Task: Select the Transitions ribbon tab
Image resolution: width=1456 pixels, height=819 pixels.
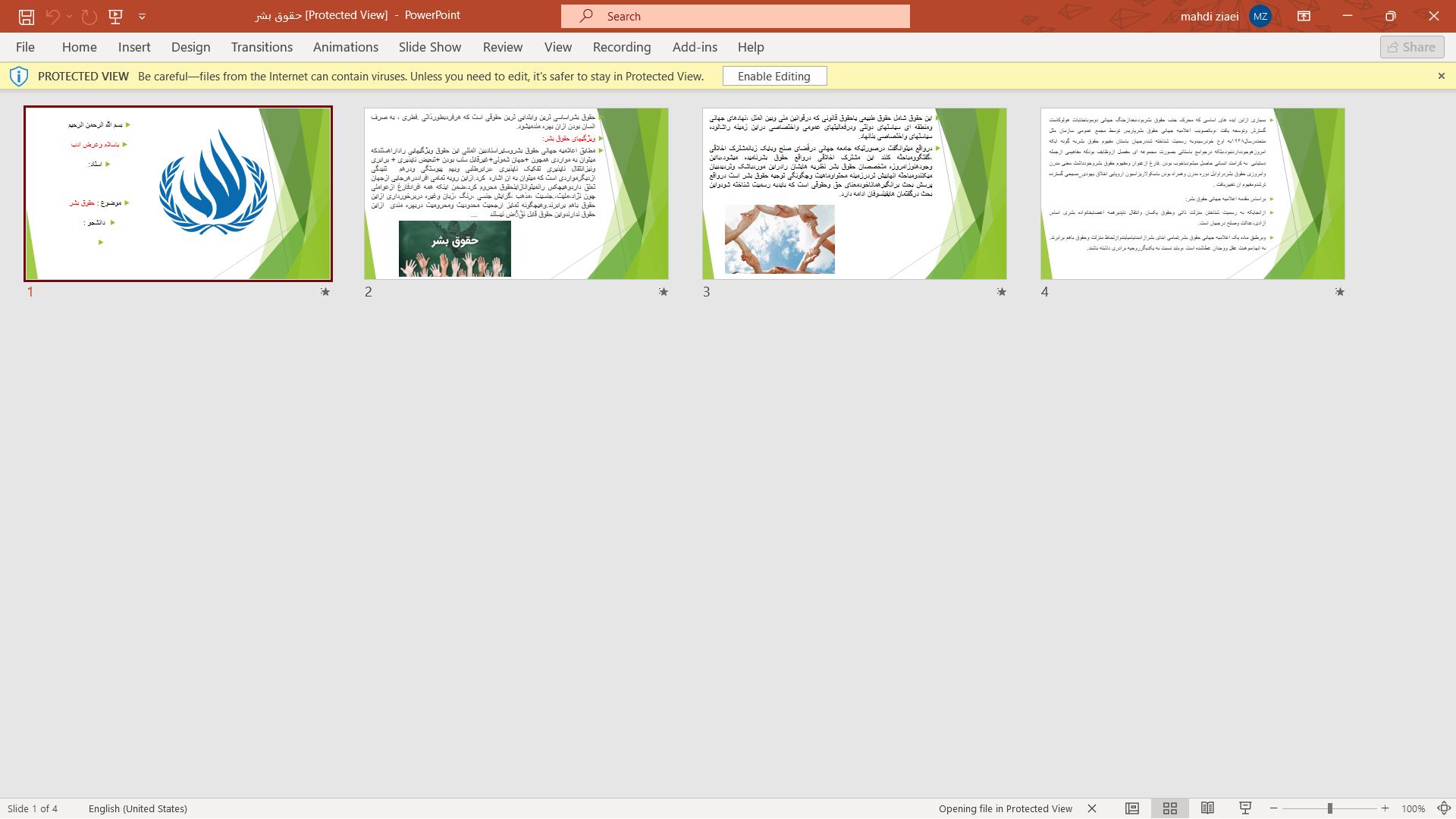Action: pyautogui.click(x=261, y=46)
